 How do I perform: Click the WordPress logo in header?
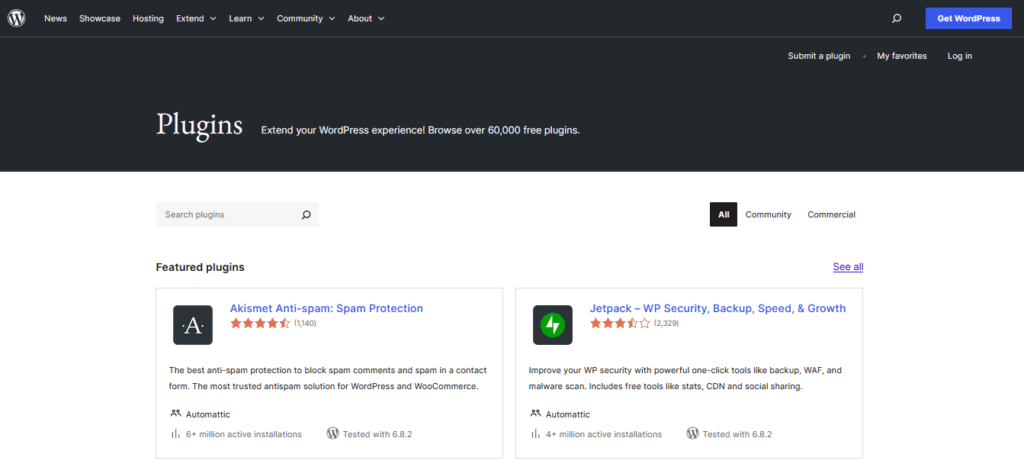pos(18,18)
